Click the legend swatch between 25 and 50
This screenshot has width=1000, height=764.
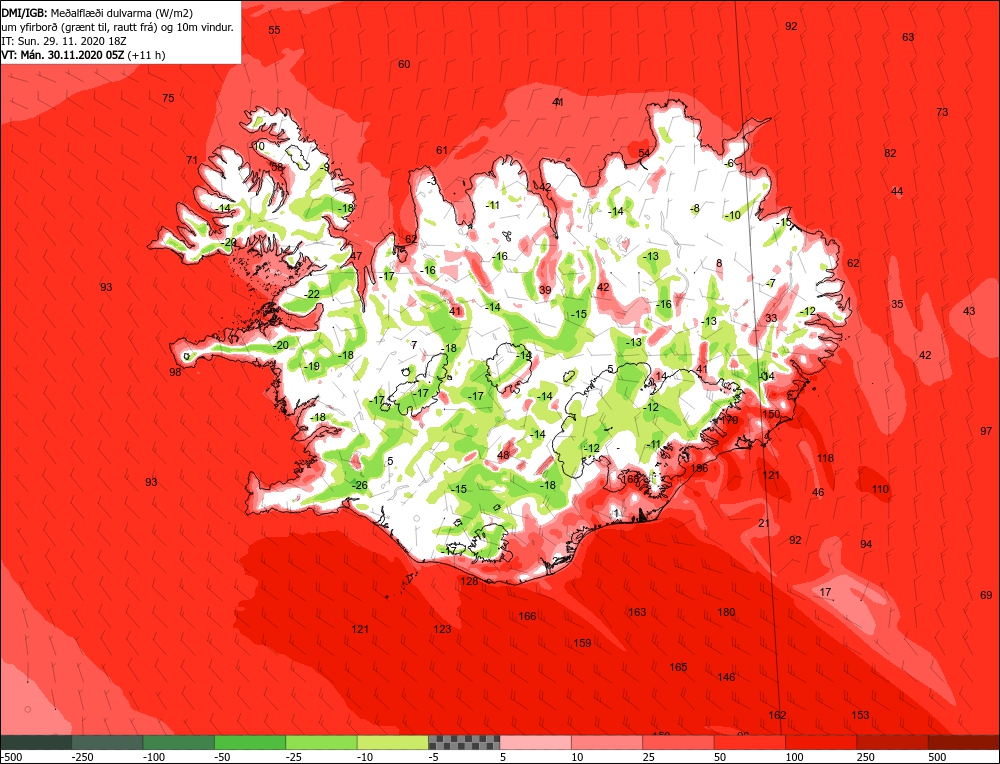pyautogui.click(x=679, y=742)
